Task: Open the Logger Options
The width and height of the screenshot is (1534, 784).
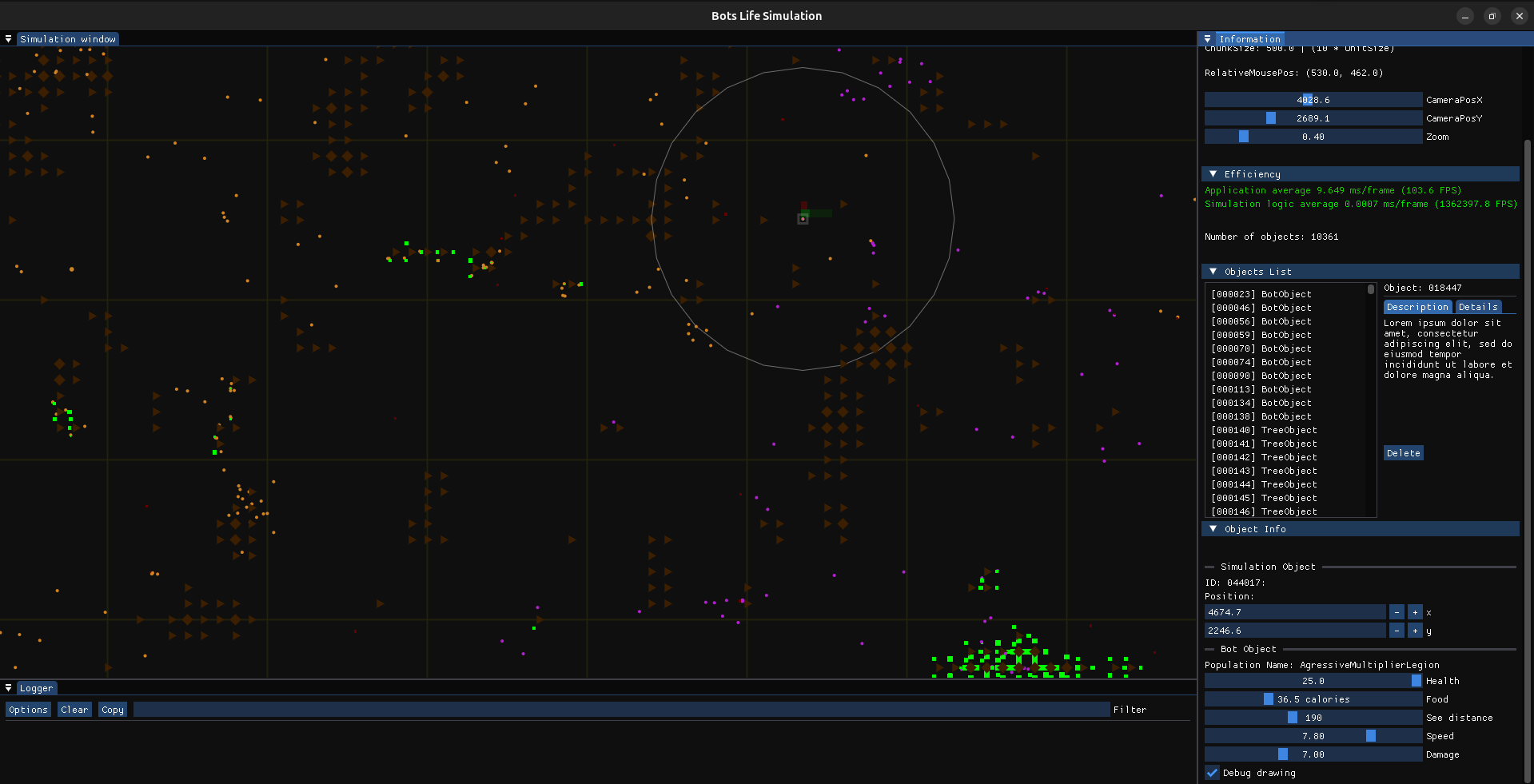Action: [x=28, y=709]
